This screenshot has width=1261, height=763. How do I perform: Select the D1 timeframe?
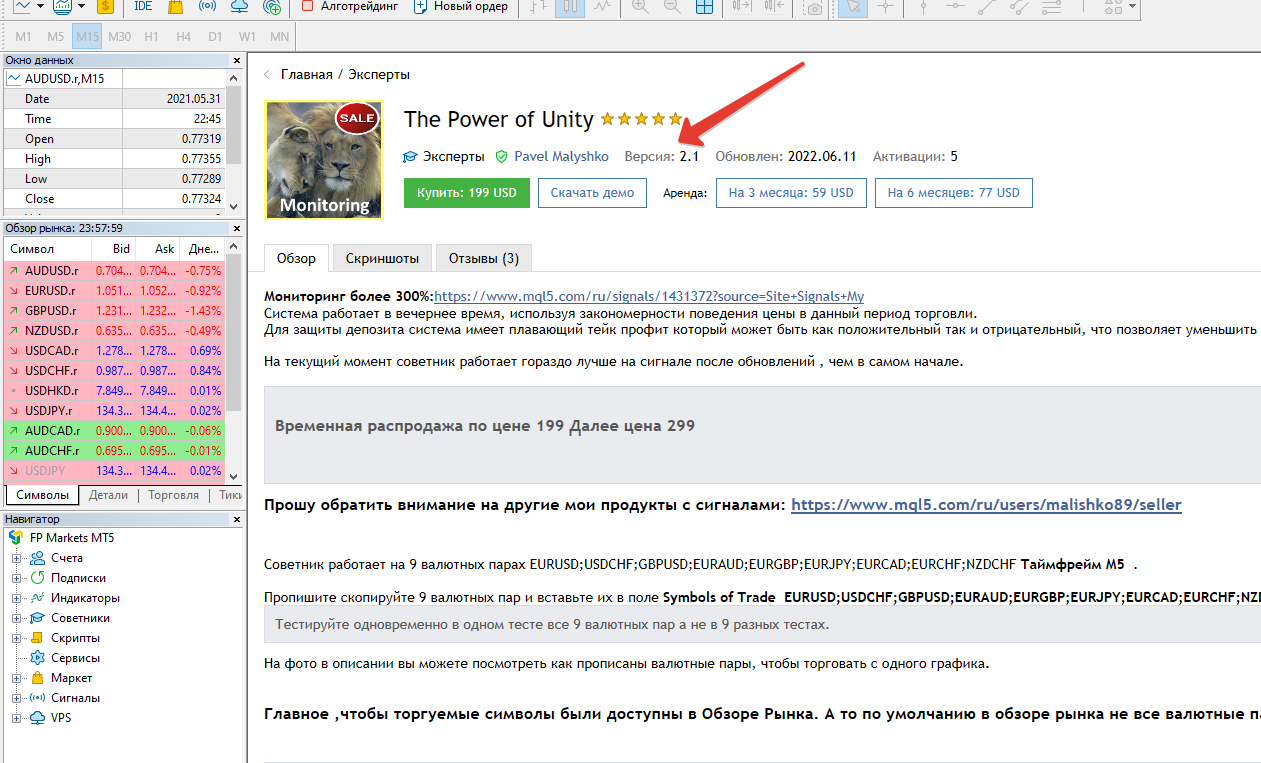click(215, 36)
